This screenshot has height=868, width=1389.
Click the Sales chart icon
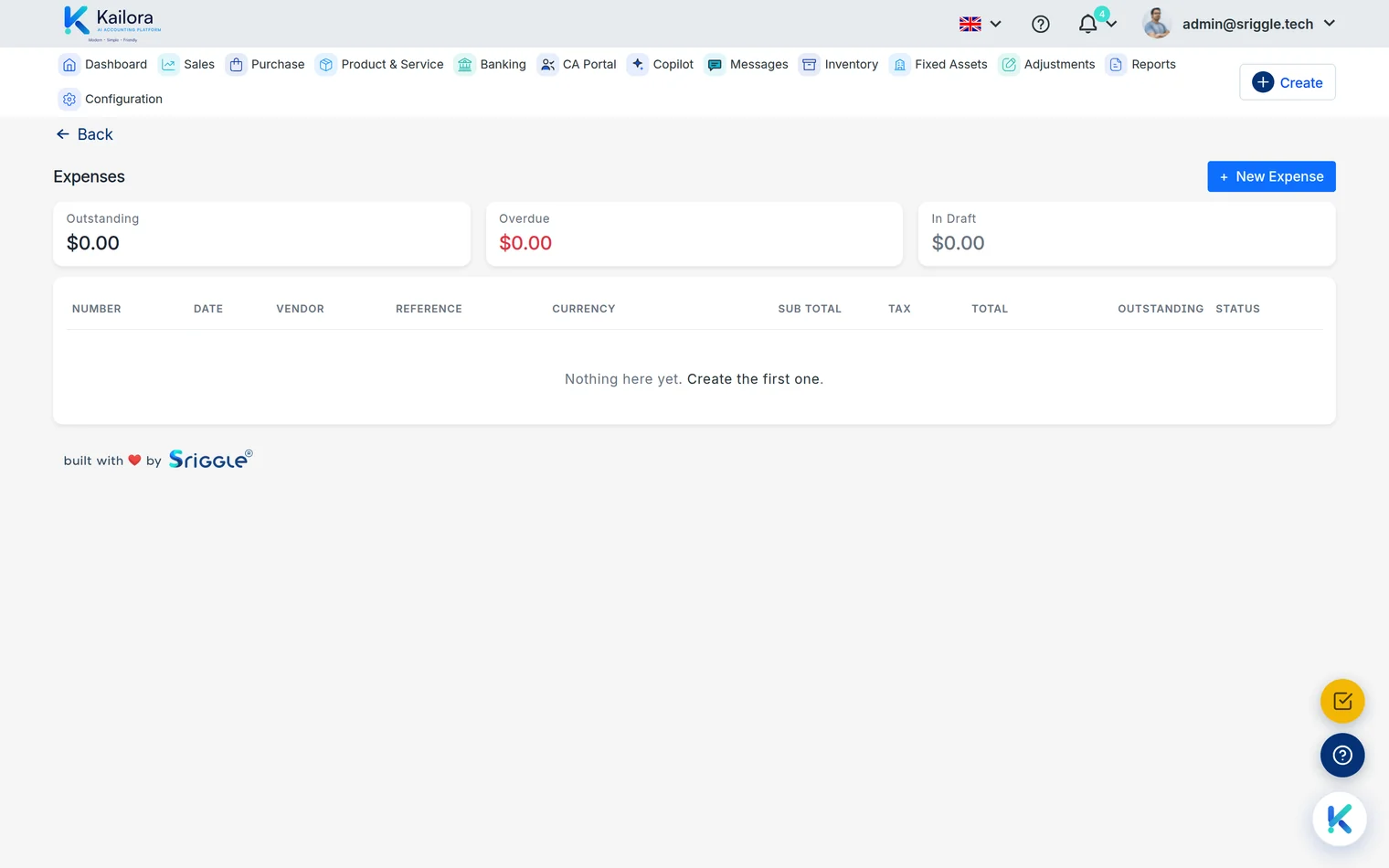pyautogui.click(x=168, y=65)
